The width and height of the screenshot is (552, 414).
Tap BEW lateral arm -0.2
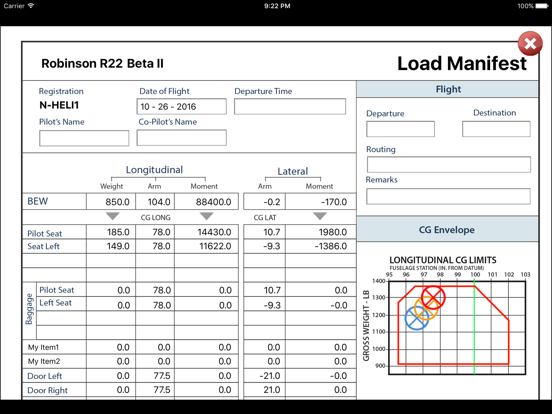(x=264, y=202)
